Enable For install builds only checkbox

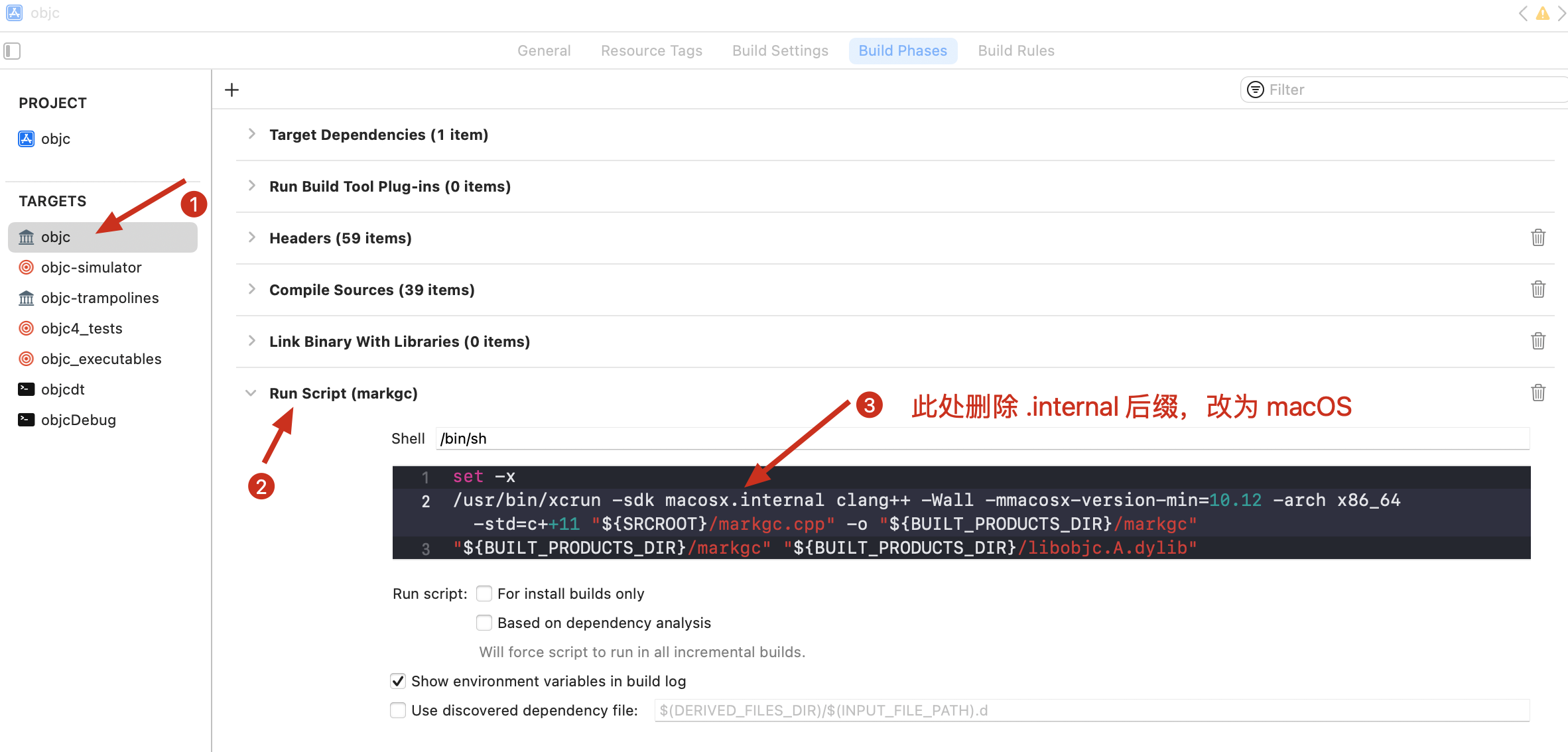(x=484, y=594)
